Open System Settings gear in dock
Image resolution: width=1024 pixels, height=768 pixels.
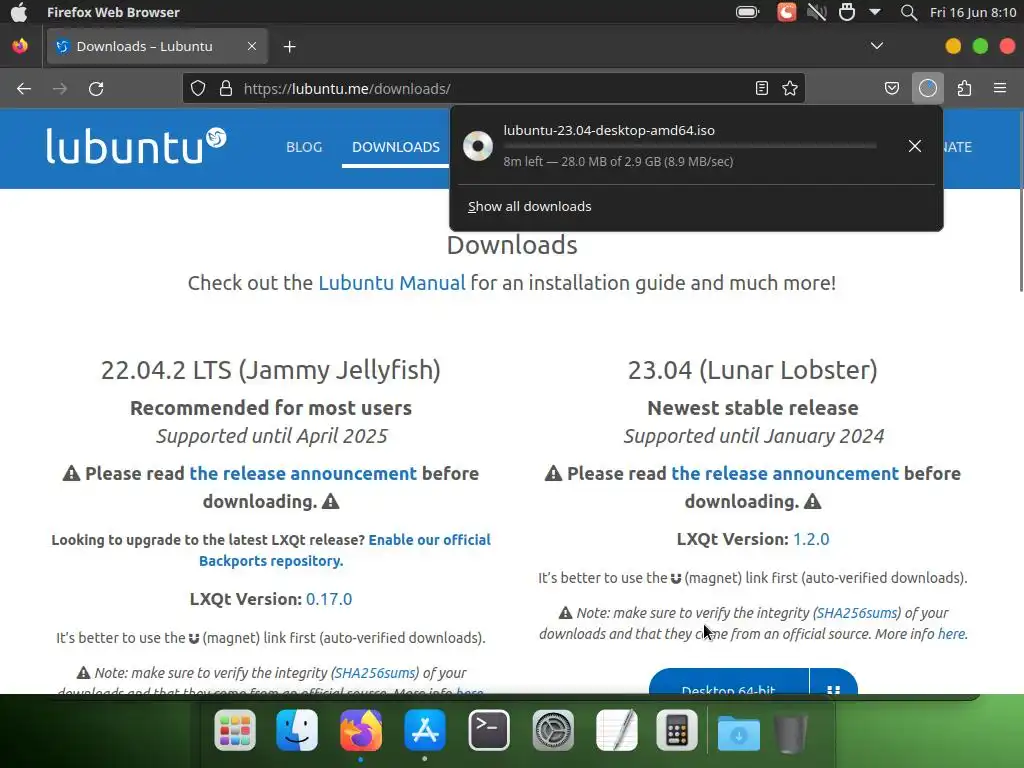point(553,730)
